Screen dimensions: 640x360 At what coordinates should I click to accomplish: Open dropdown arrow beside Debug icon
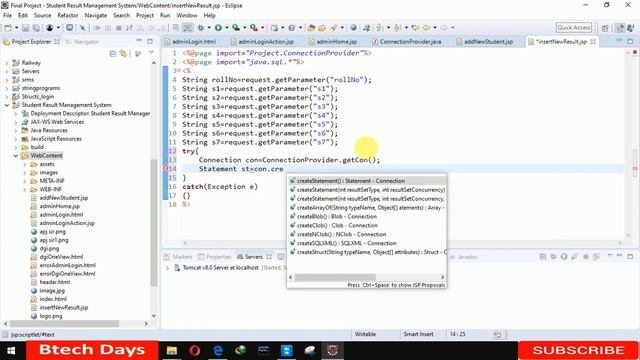pos(209,28)
